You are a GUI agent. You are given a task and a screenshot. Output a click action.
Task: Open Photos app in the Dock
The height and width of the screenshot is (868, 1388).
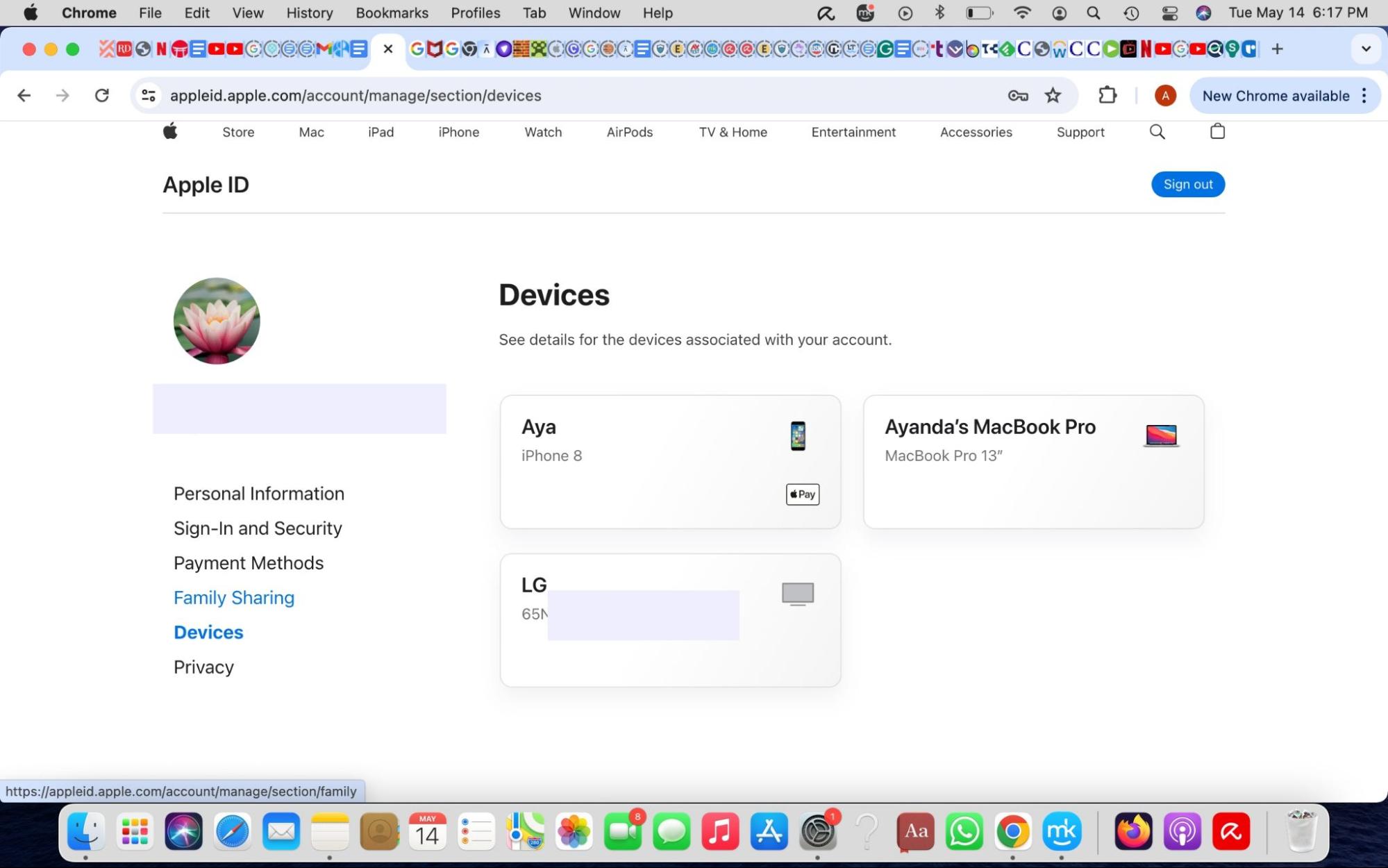tap(574, 831)
